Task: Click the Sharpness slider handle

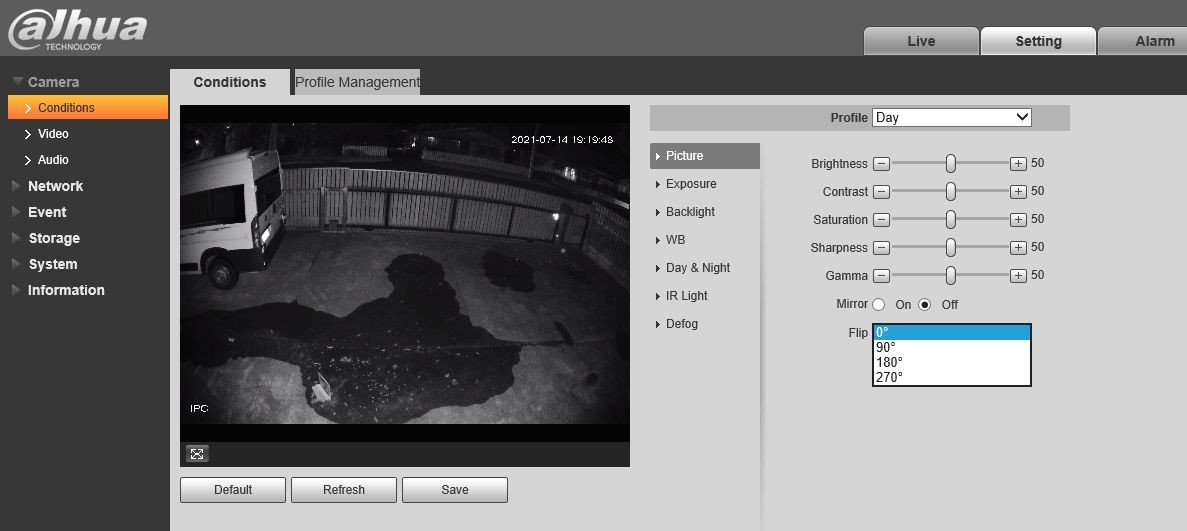Action: pos(951,247)
